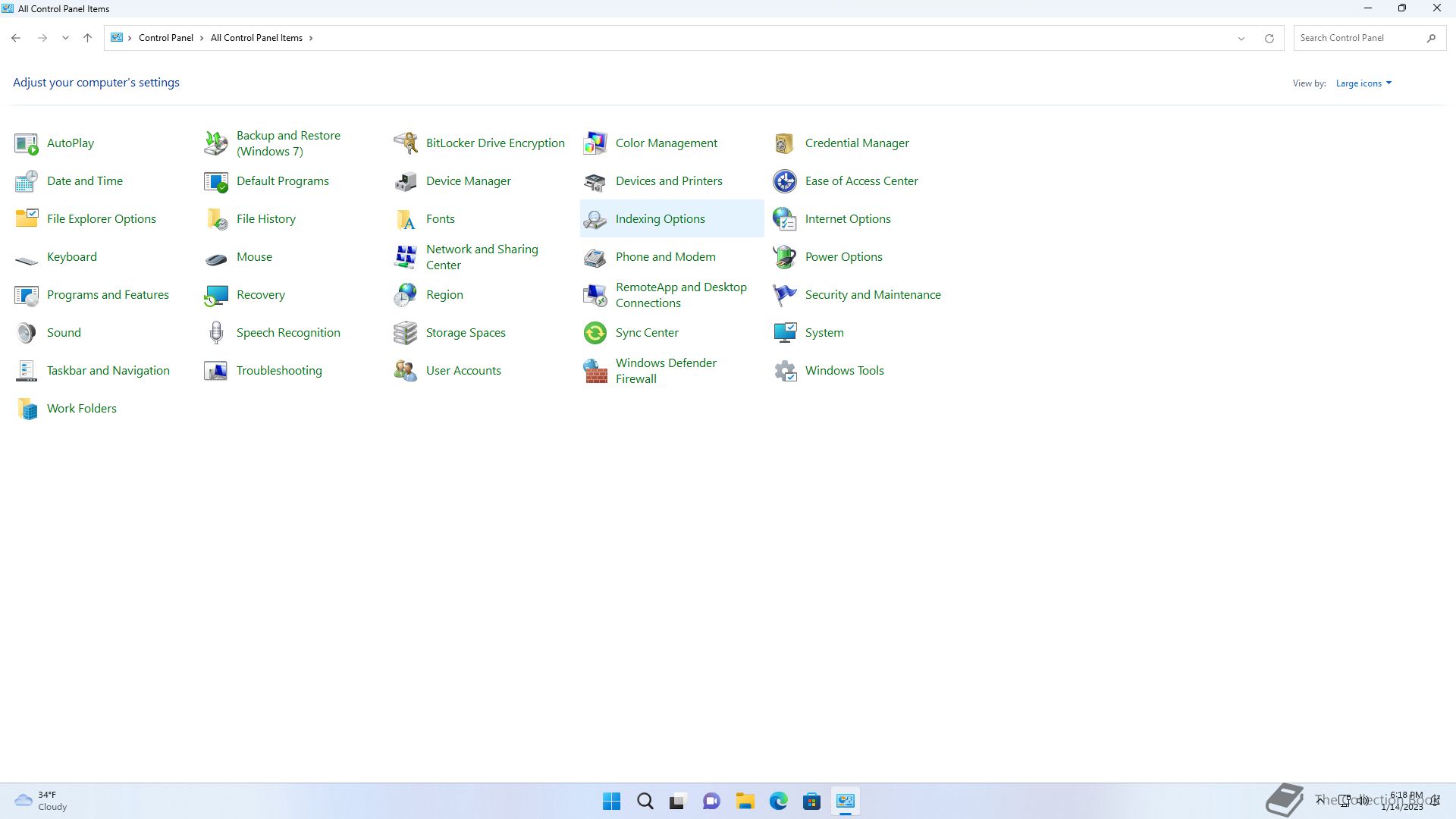Click Taskbar and Navigation link
Screen dimensions: 1456x819
[x=108, y=371]
